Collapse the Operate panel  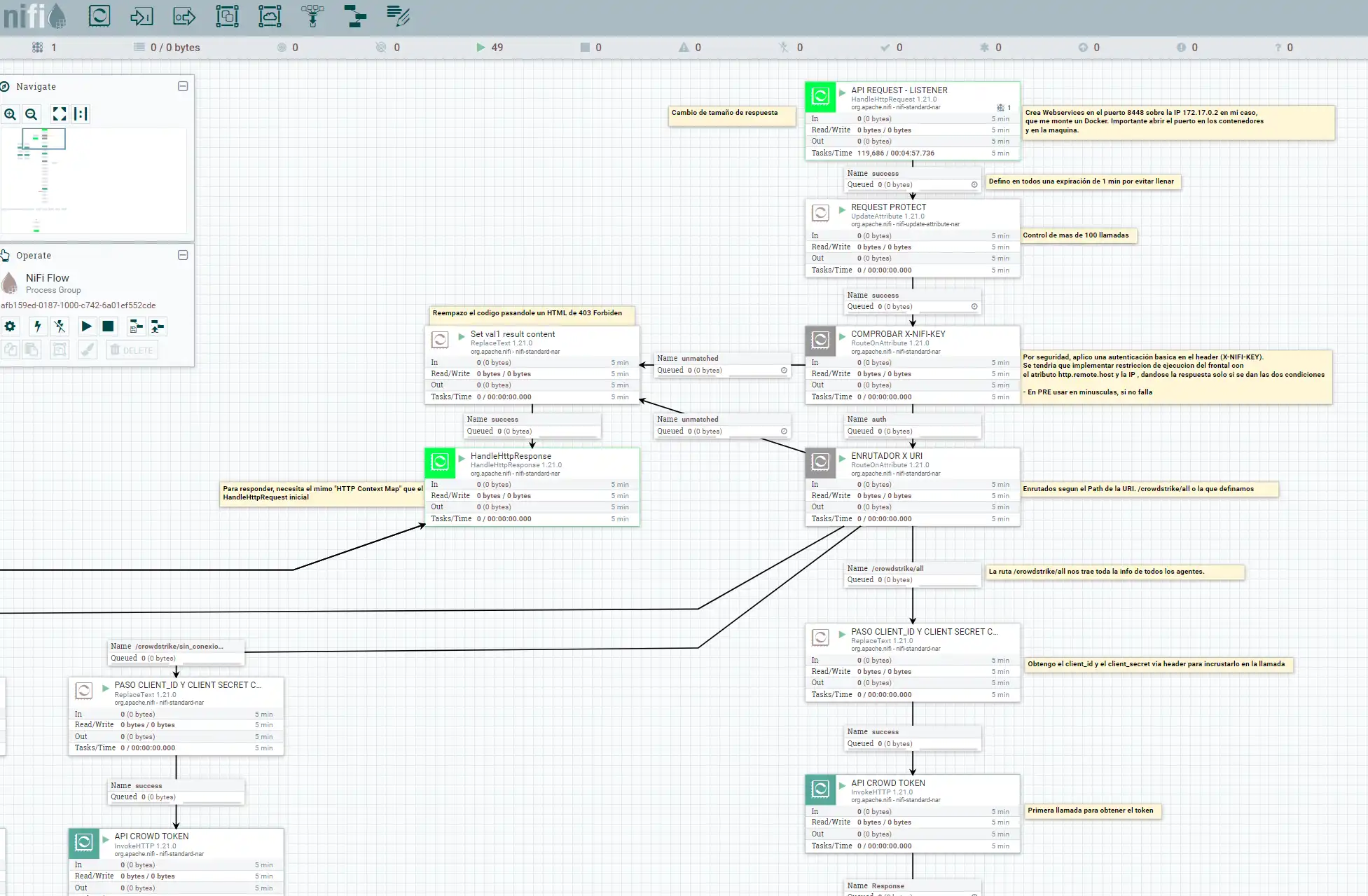click(x=183, y=255)
